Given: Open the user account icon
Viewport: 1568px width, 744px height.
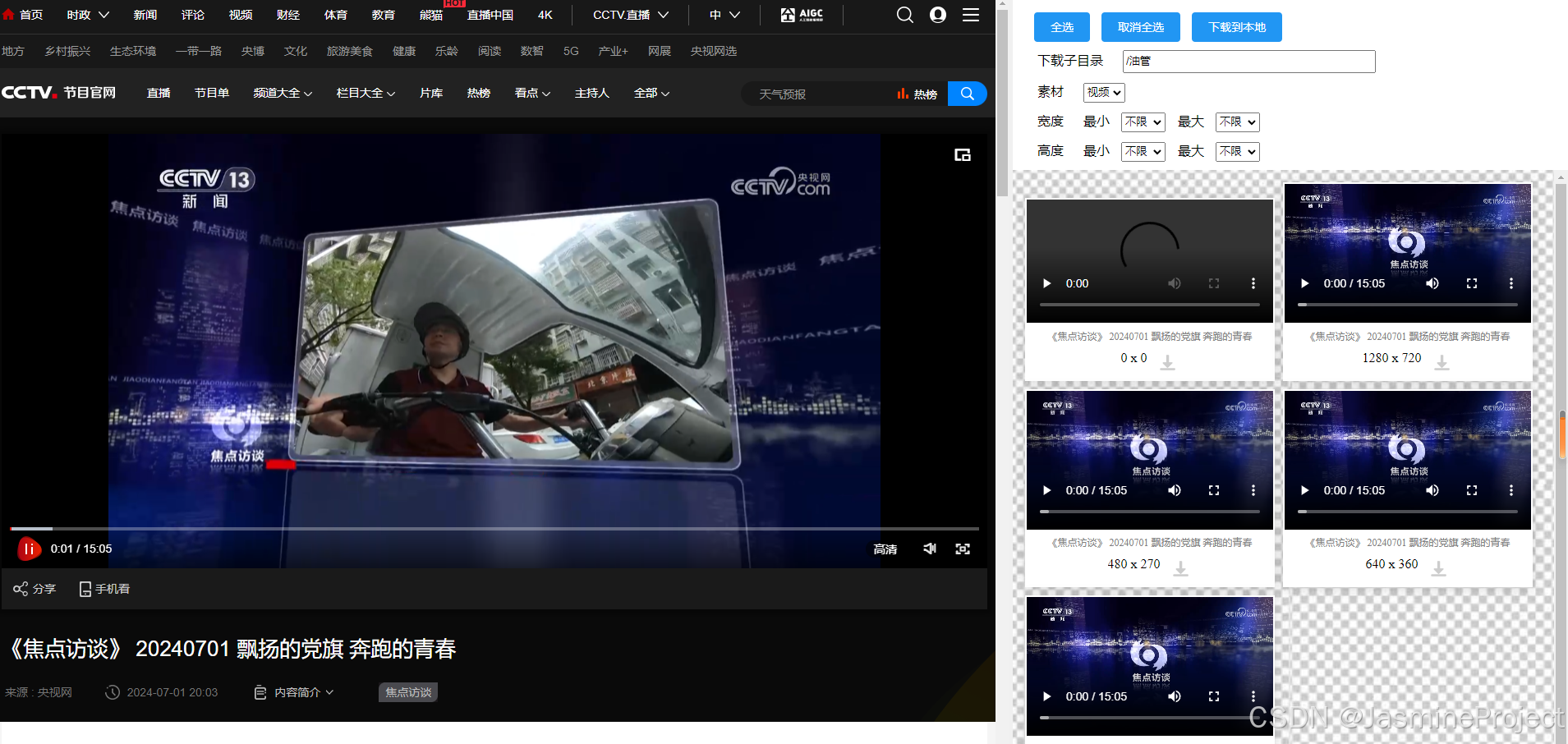Looking at the screenshot, I should [938, 15].
